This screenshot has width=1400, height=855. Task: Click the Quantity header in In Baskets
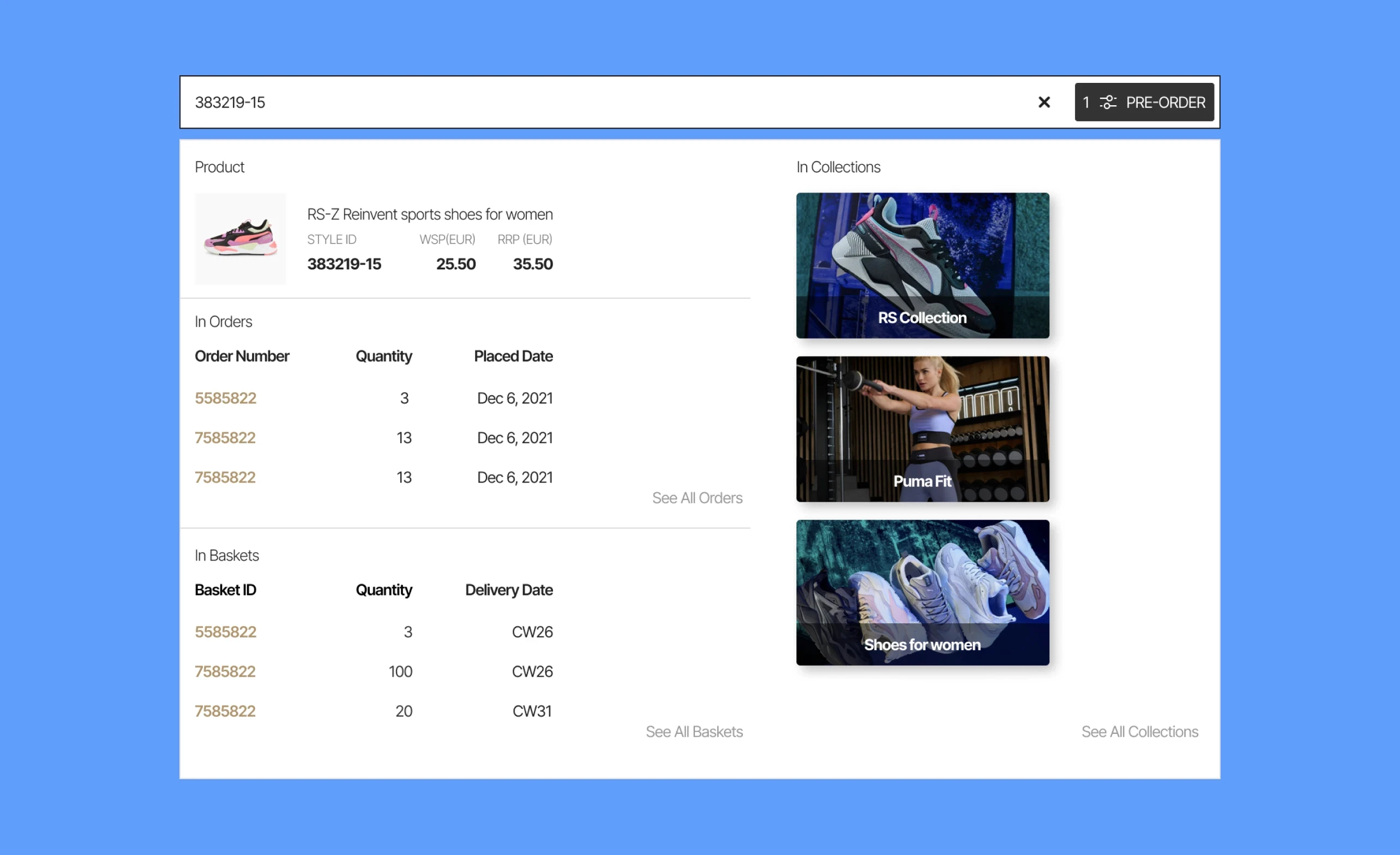[383, 590]
